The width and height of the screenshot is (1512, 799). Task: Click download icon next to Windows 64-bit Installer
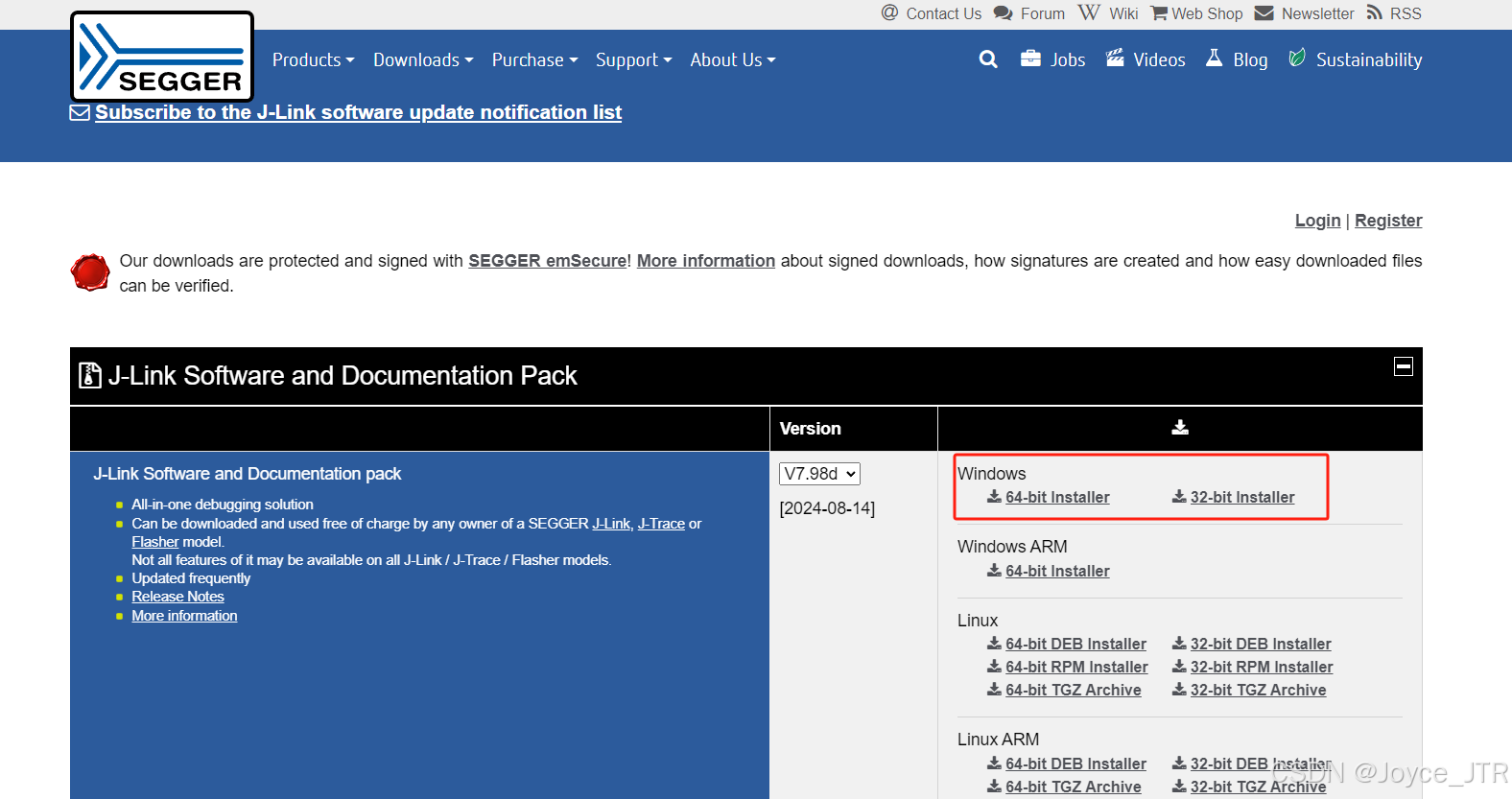pos(994,496)
